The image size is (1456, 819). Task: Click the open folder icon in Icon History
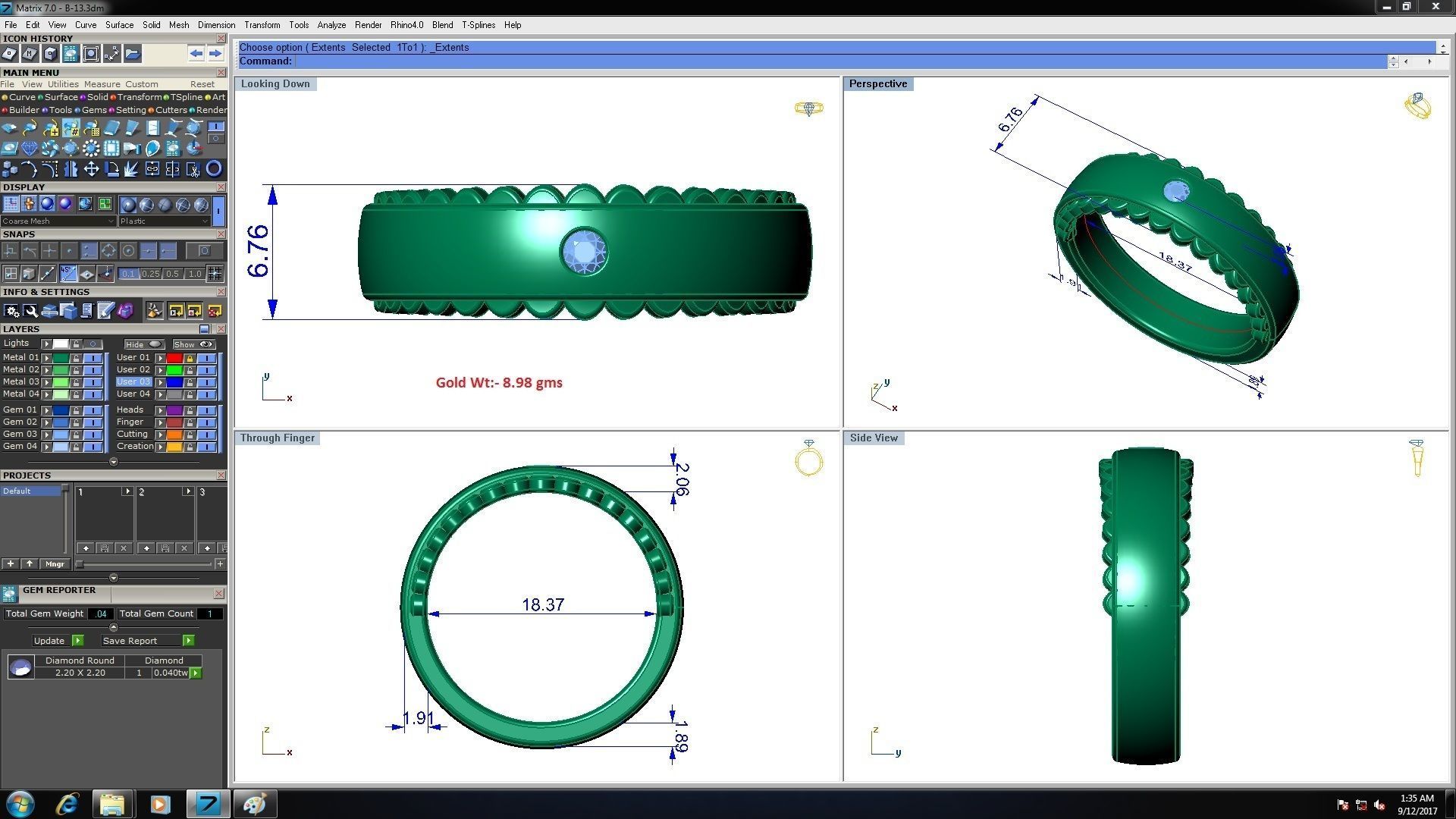(x=133, y=54)
